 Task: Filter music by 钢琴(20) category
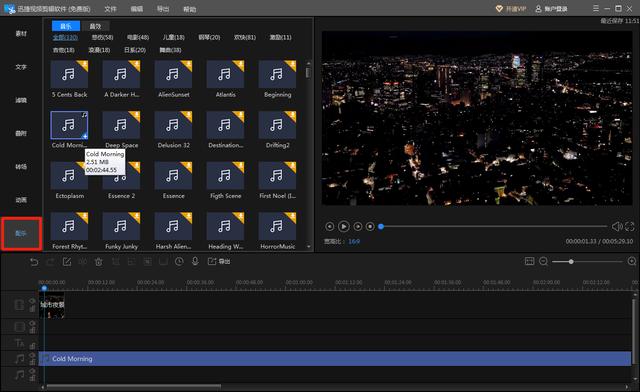click(x=209, y=37)
